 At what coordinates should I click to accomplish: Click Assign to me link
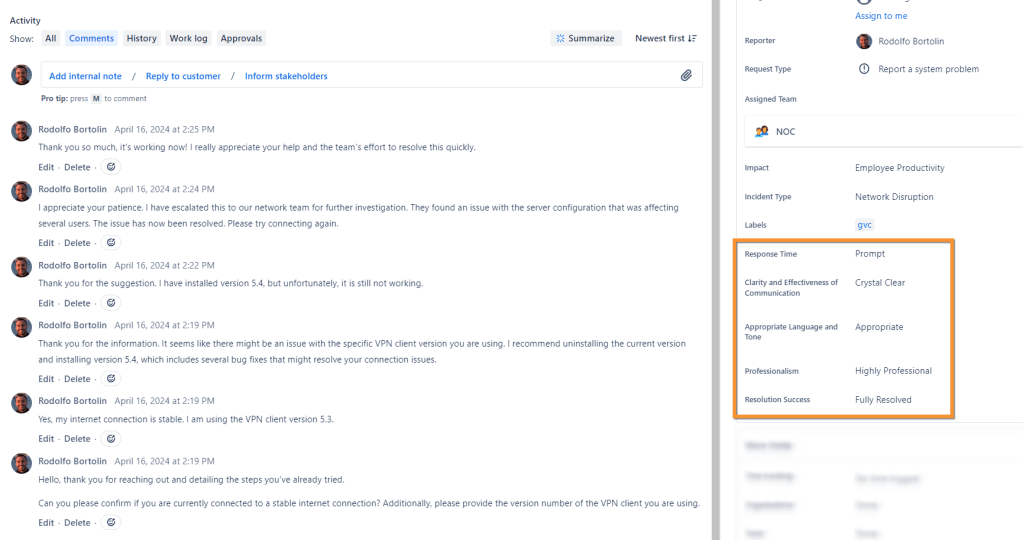pyautogui.click(x=882, y=16)
